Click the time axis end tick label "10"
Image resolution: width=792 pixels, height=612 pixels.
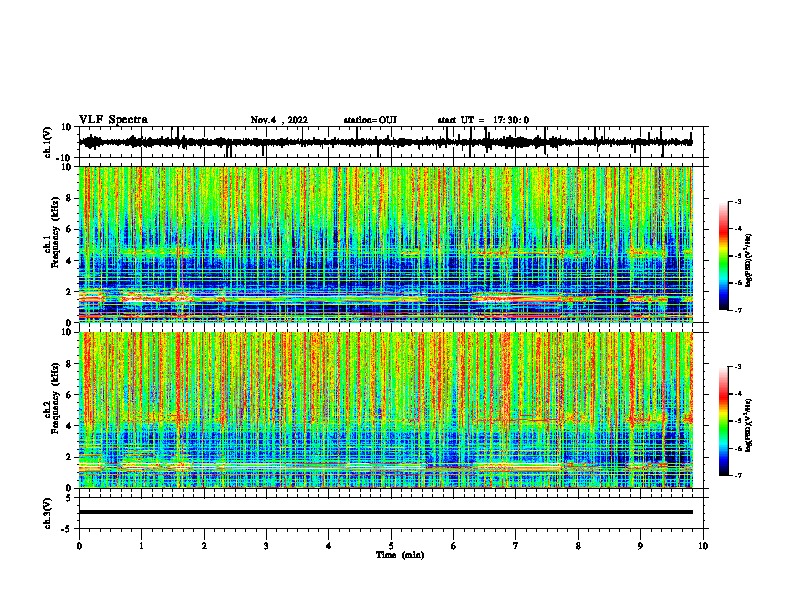tap(703, 546)
